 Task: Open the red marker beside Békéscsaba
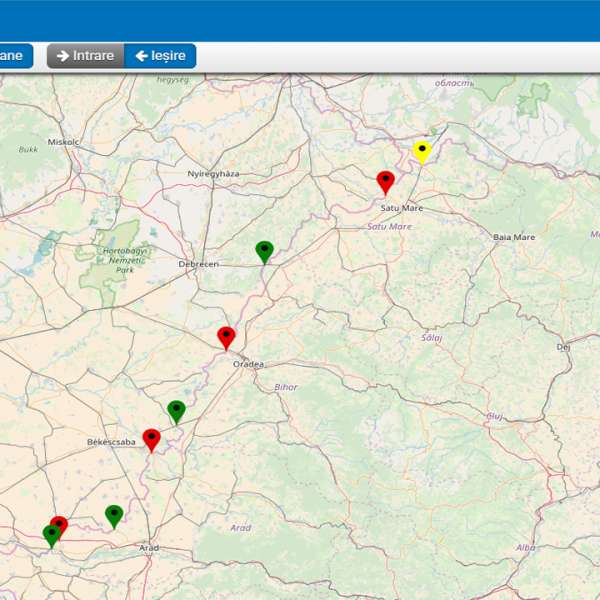(x=152, y=440)
